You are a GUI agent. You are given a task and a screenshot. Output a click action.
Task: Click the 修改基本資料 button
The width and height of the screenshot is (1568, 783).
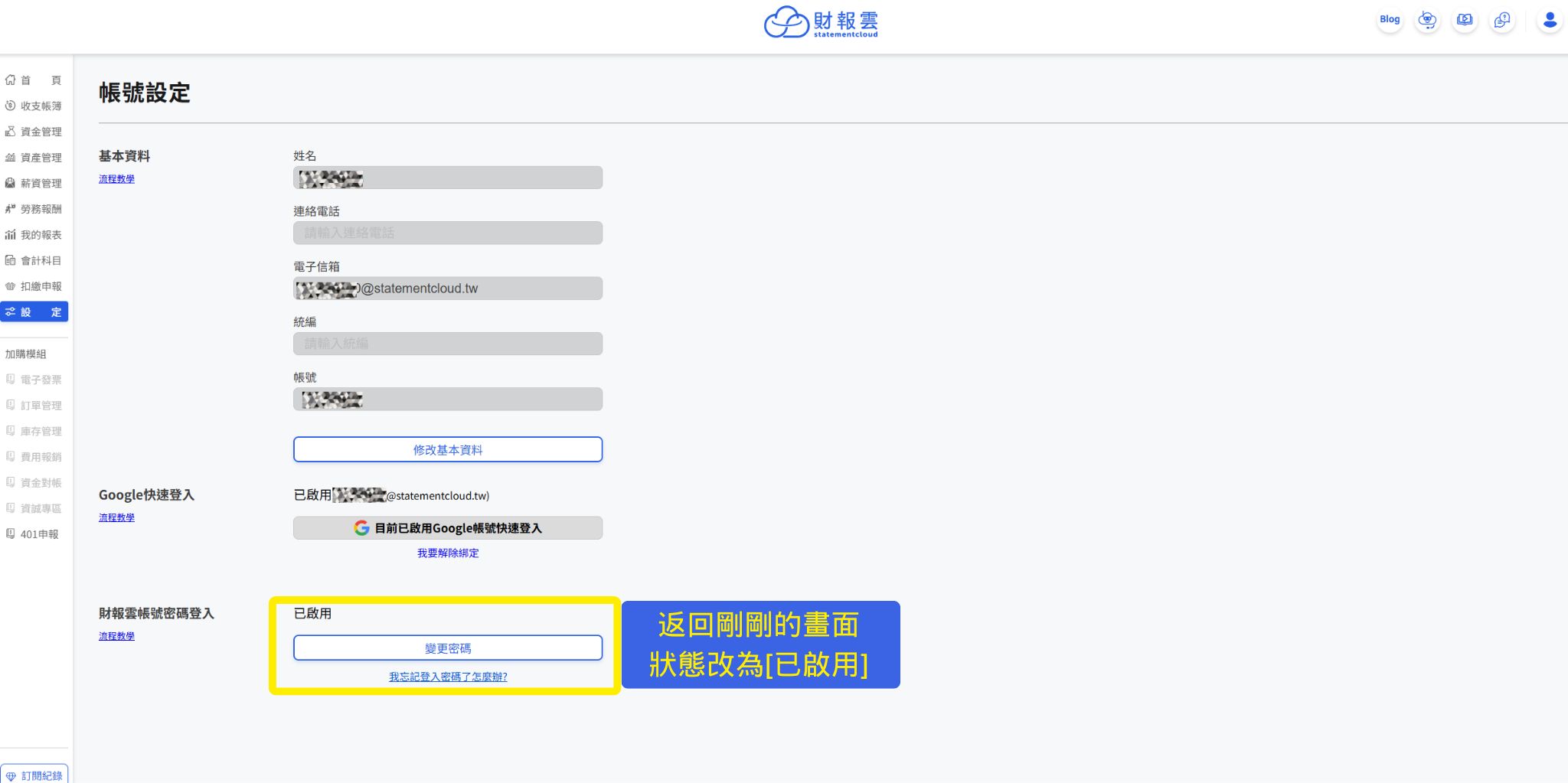(x=448, y=450)
